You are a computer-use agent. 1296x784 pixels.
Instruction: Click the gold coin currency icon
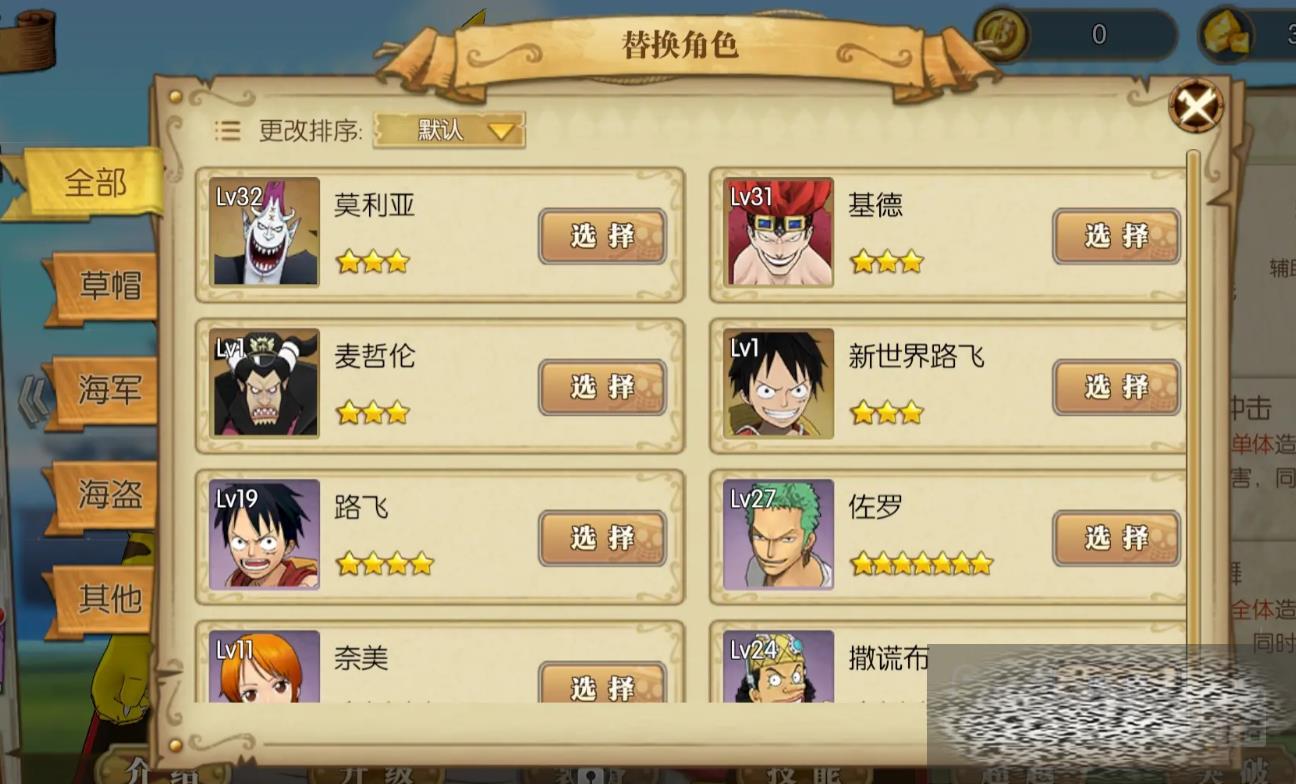(1002, 35)
